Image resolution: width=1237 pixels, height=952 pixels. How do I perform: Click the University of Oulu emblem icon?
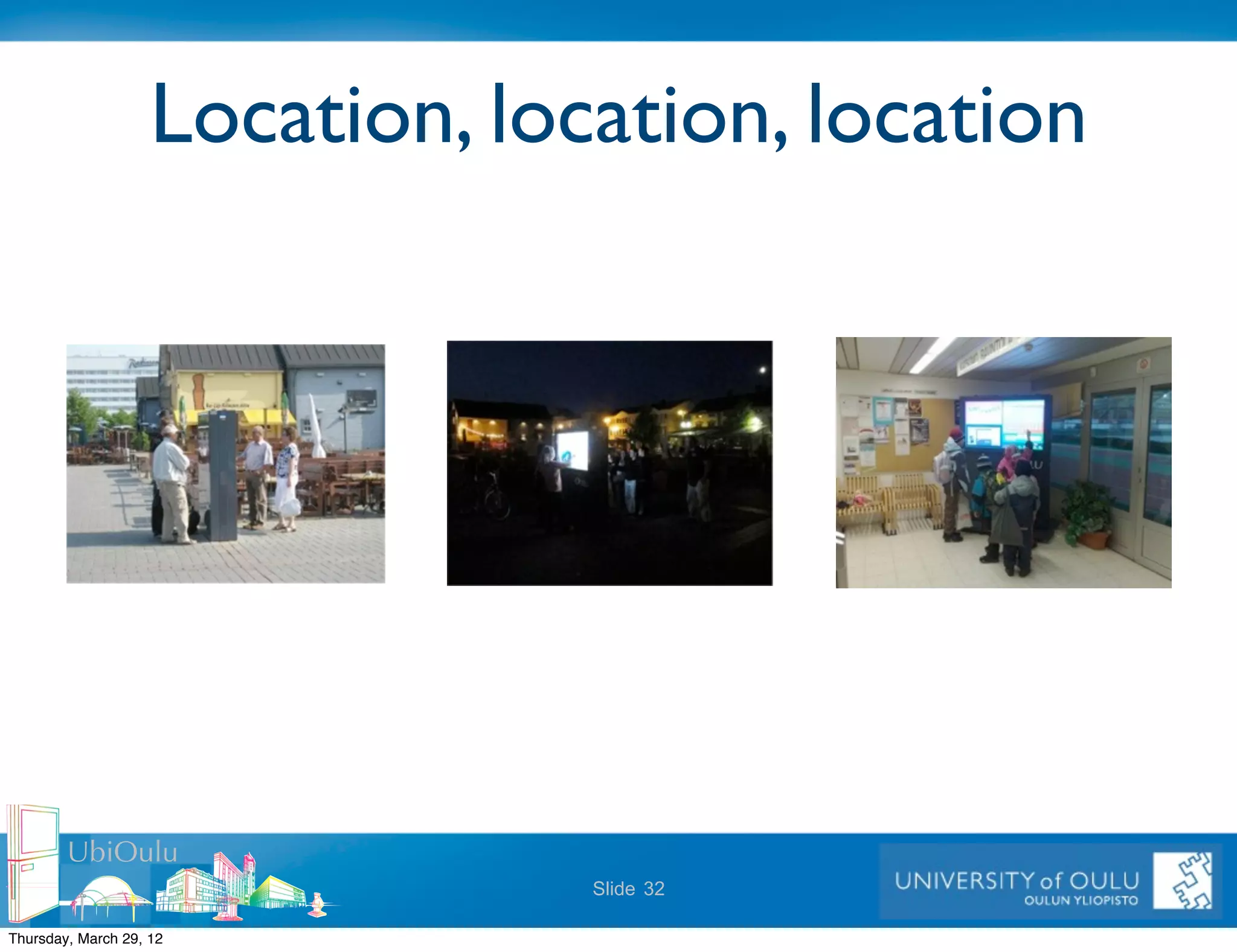1183,881
